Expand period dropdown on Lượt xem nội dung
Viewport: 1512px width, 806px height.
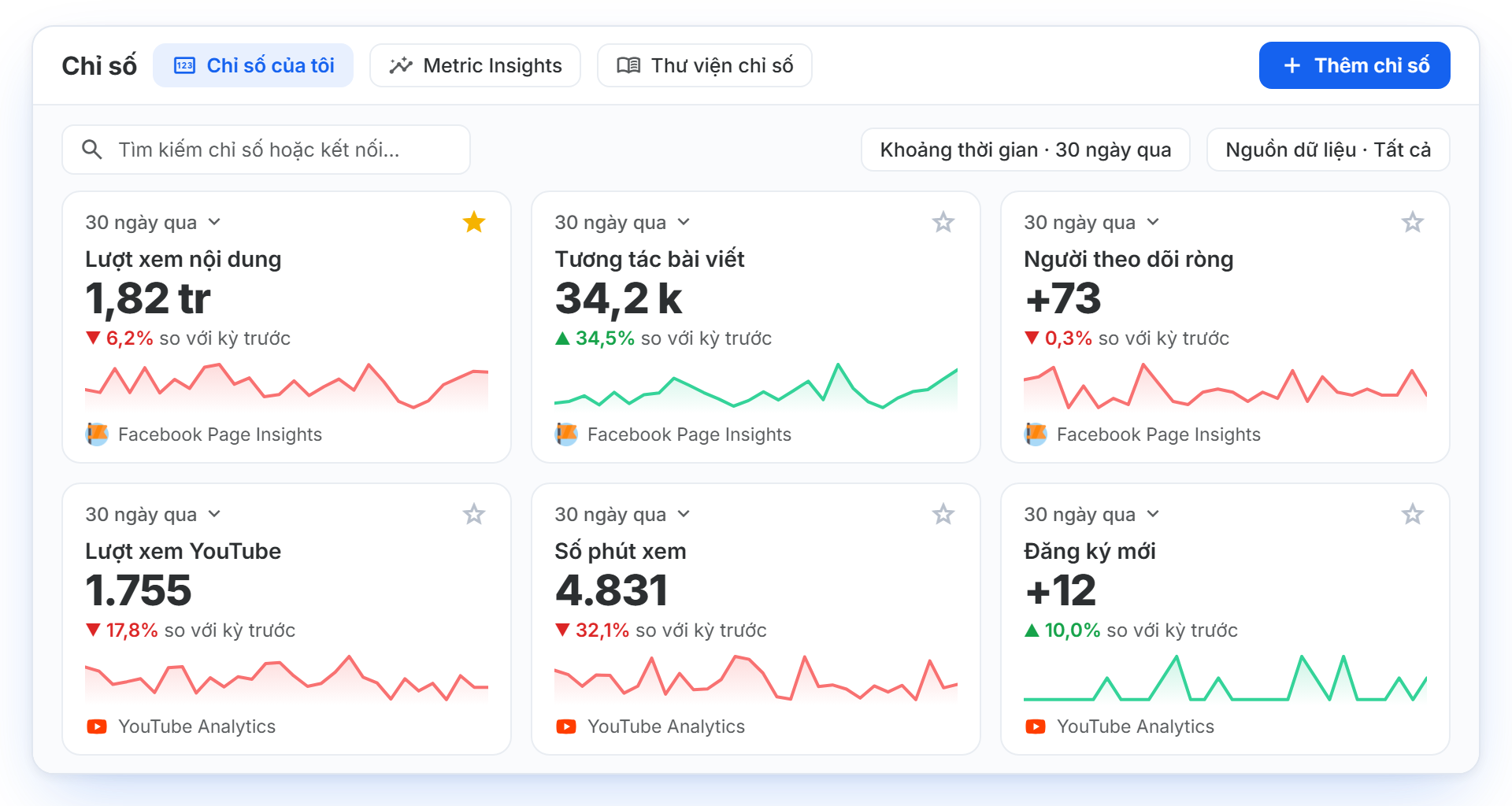(x=153, y=223)
